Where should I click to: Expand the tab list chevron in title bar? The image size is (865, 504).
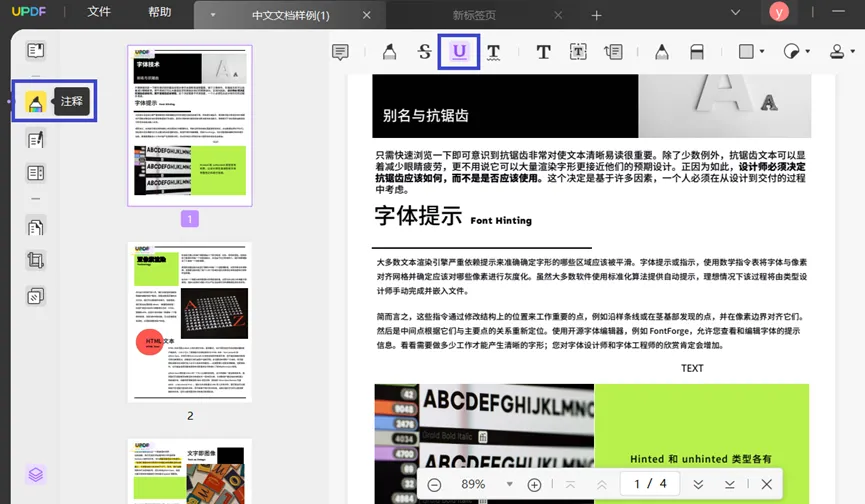pos(735,12)
